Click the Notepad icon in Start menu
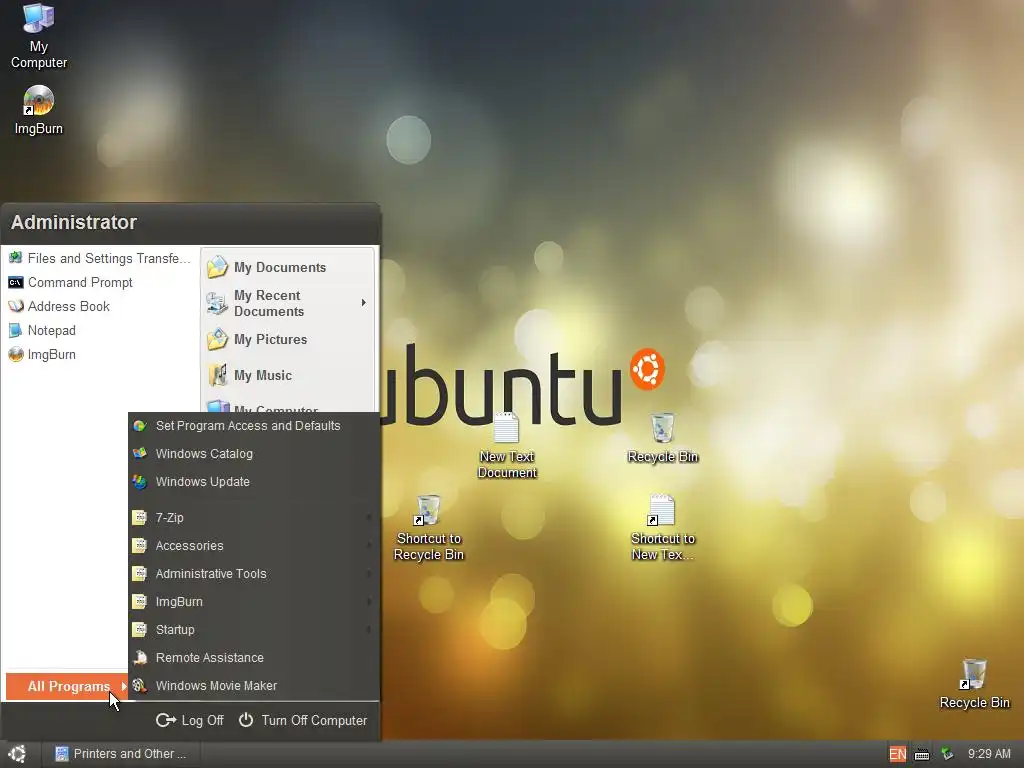The width and height of the screenshot is (1024, 768). pyautogui.click(x=16, y=330)
